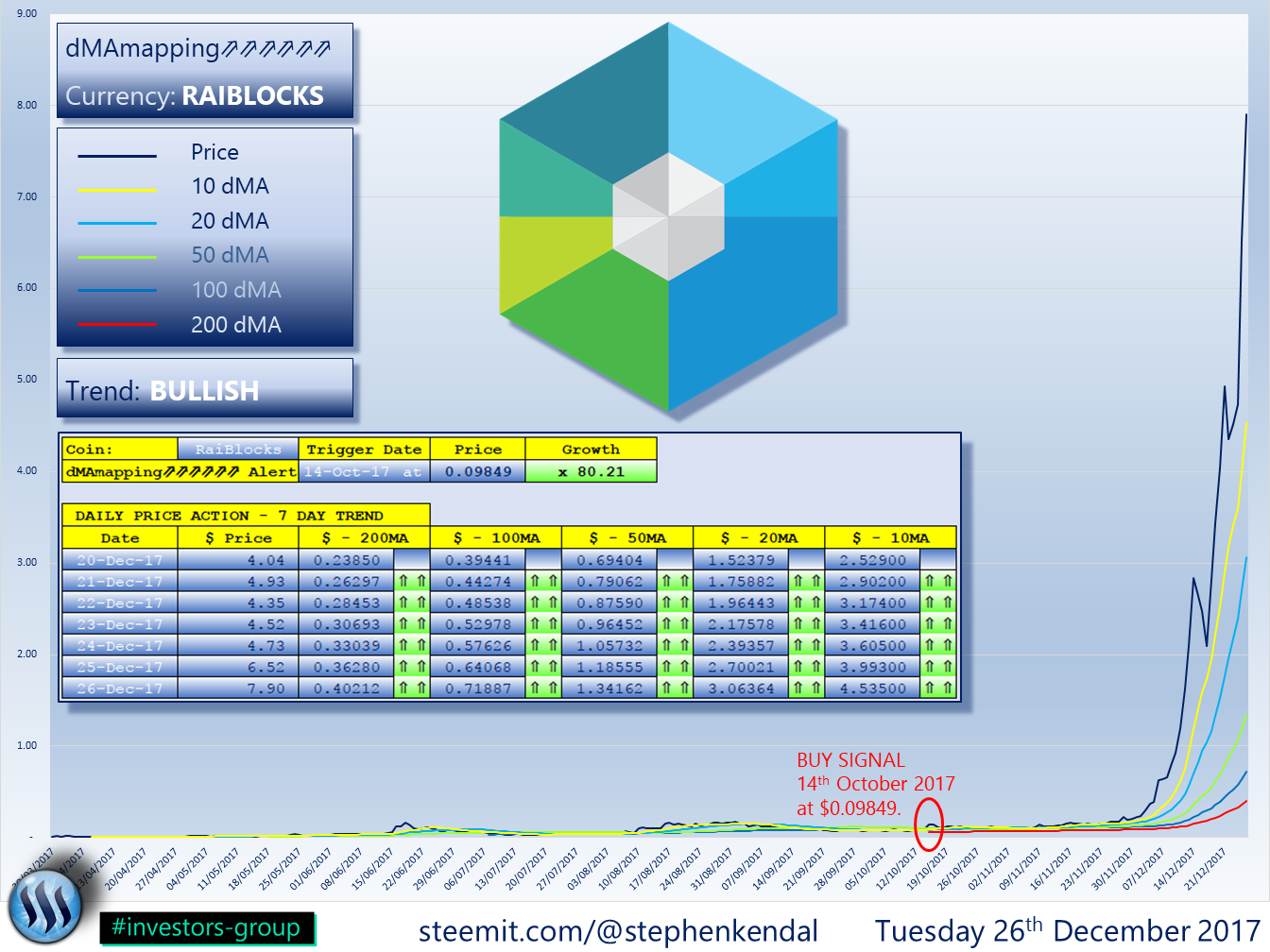Select the 26-Dec-17 price cell 7.90
Screen dimensions: 1270x952
(x=238, y=688)
